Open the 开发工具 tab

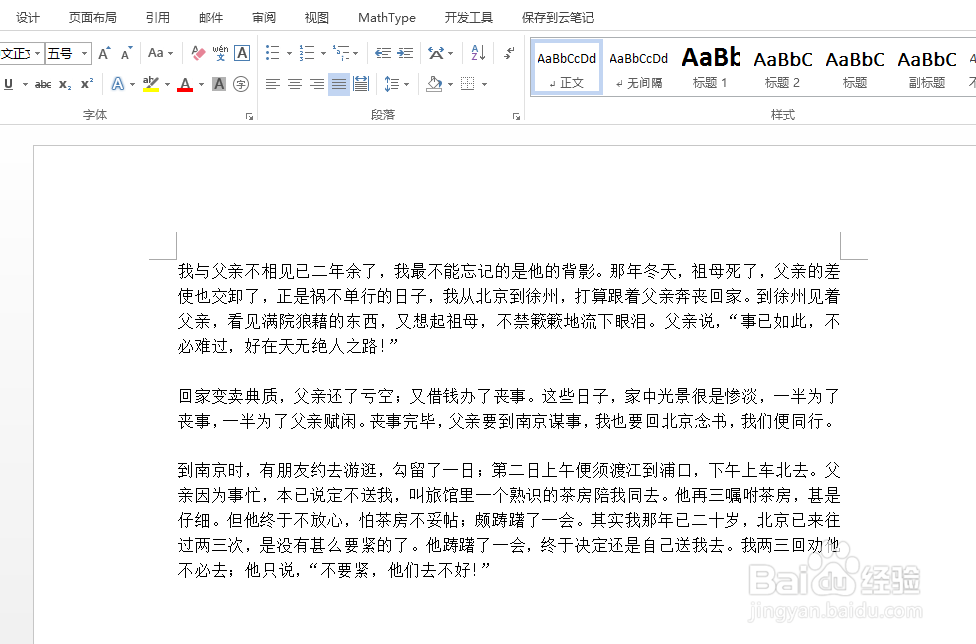469,17
